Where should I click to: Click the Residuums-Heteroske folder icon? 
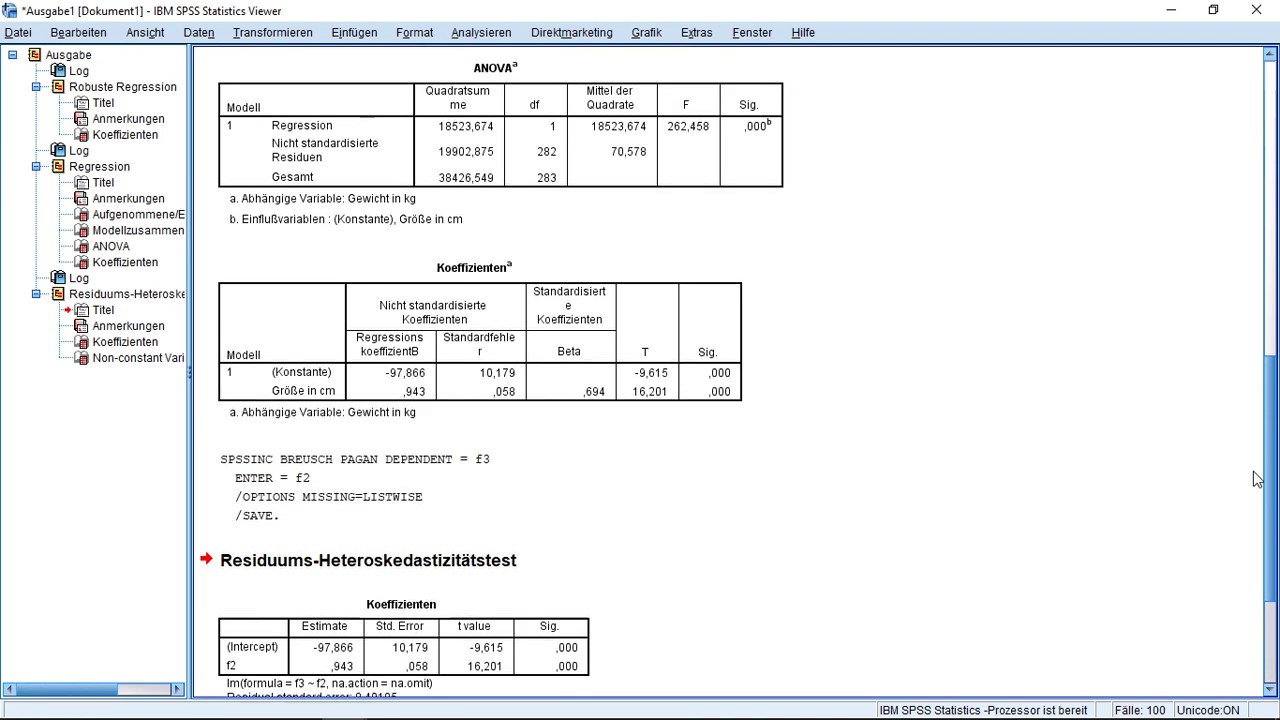[x=58, y=294]
